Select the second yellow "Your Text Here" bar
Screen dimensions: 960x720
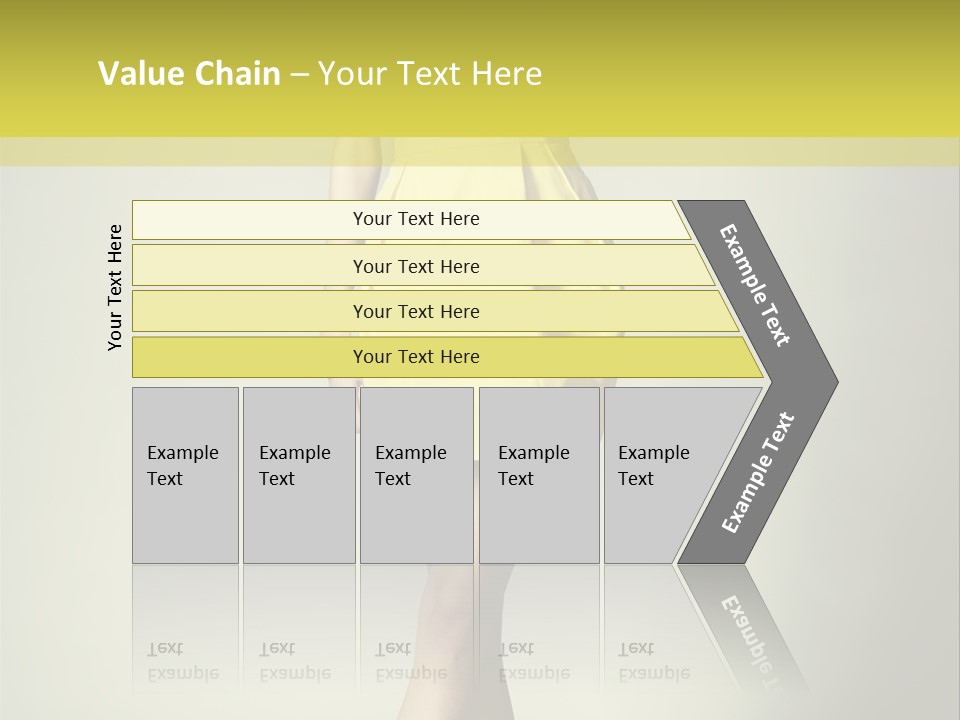(415, 266)
